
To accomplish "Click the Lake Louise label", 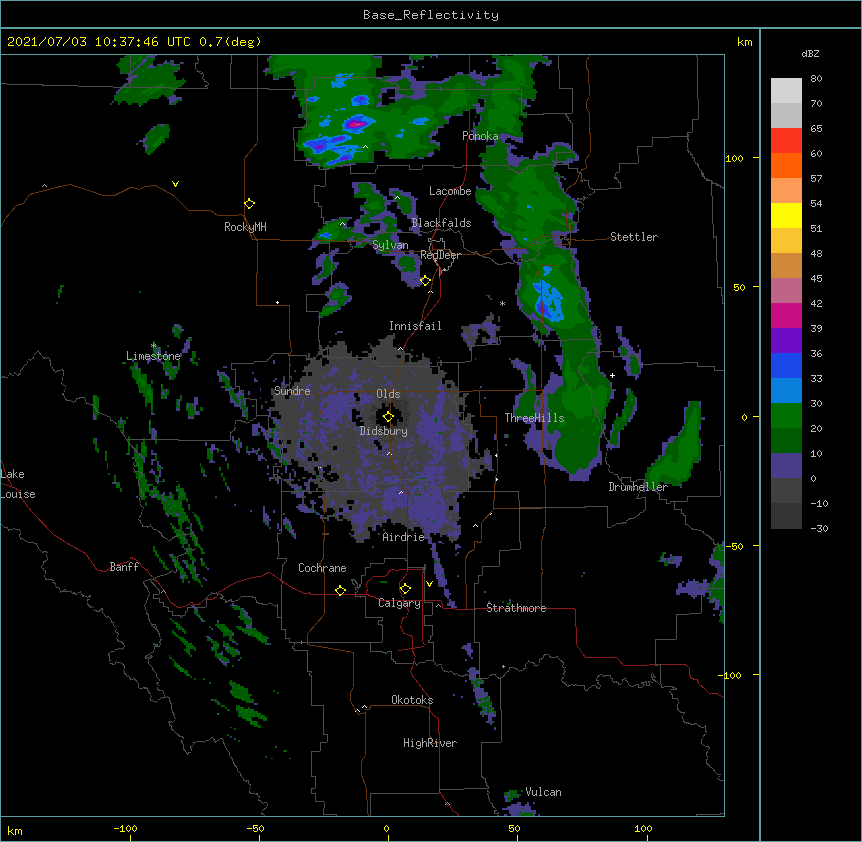I will 17,484.
